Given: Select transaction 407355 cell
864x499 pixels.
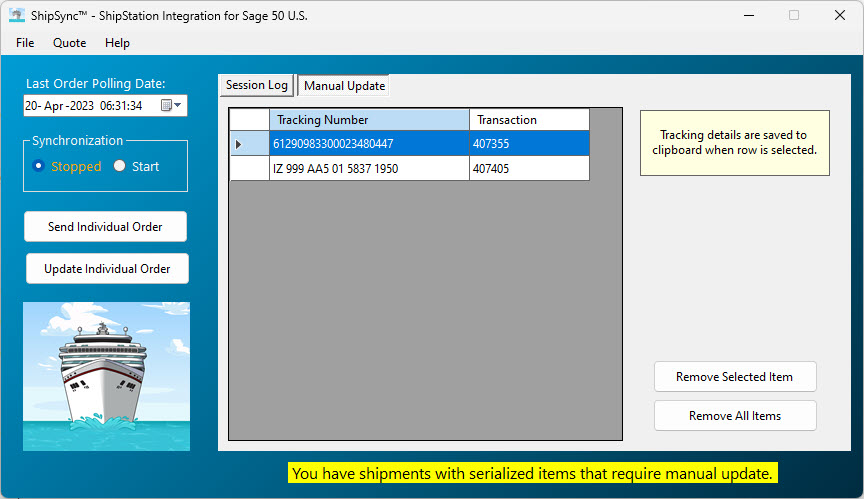Looking at the screenshot, I should coord(530,143).
